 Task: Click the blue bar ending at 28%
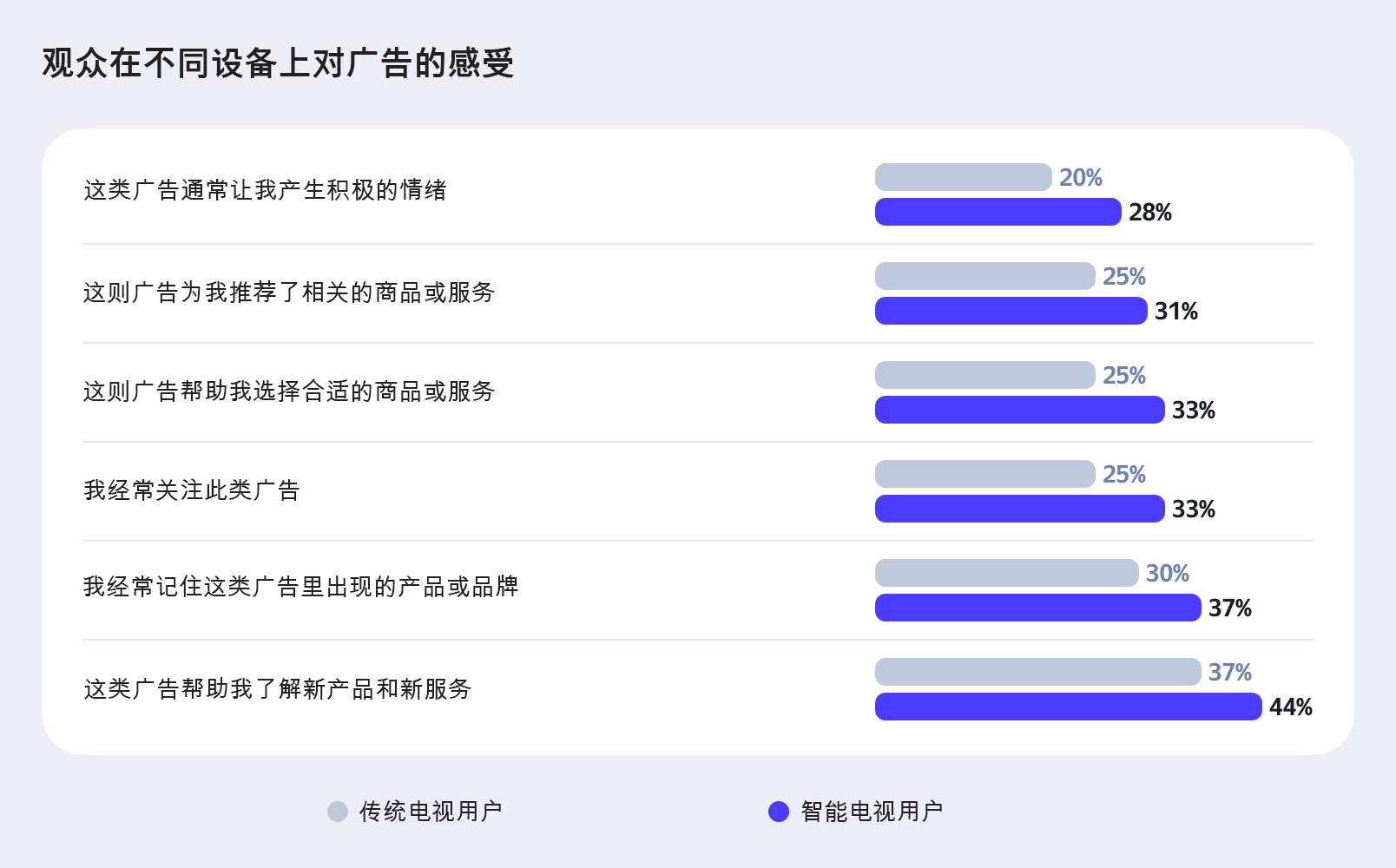point(998,212)
